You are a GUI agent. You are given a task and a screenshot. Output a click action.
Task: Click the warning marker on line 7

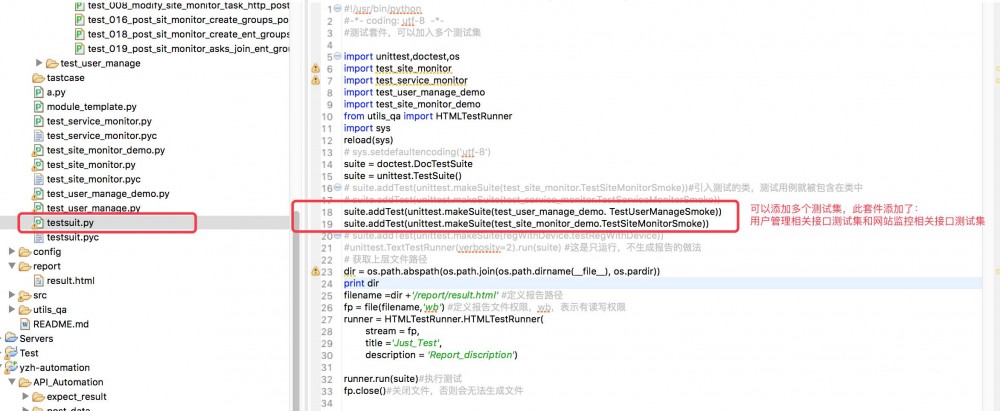[315, 80]
